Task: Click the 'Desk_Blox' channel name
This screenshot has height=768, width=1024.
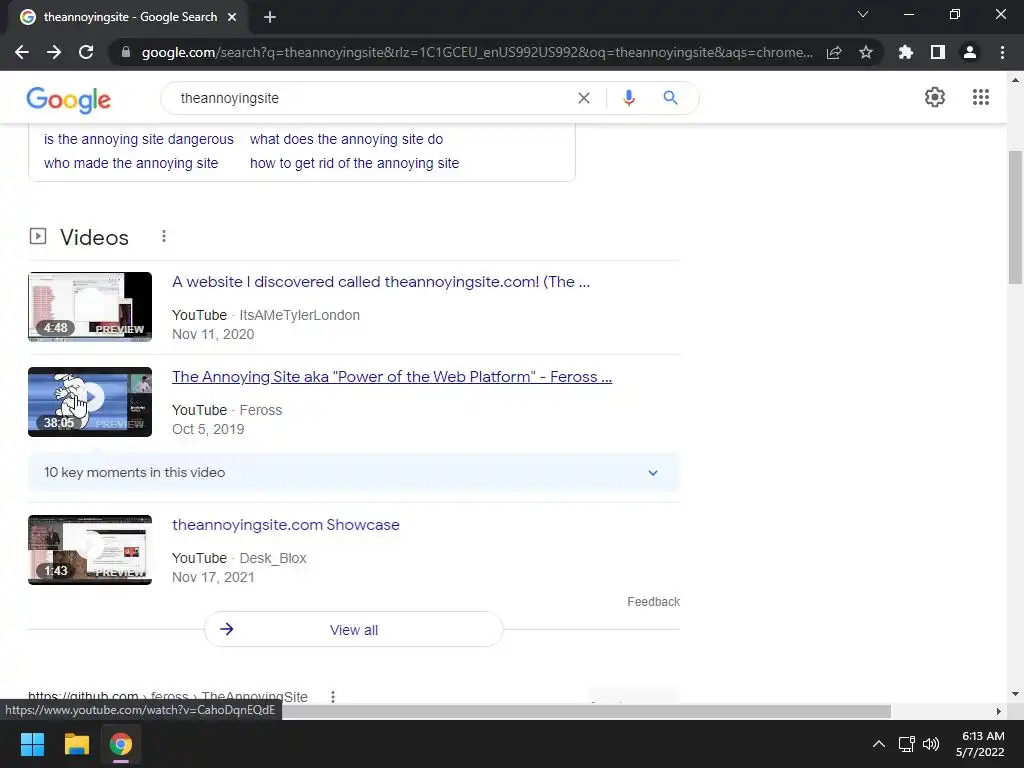Action: click(x=273, y=558)
